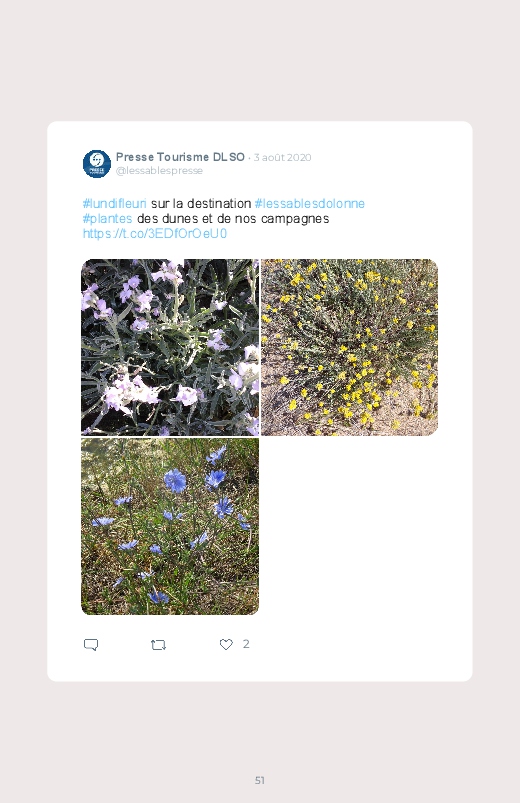Open the #lessablesdolonne hashtag

pos(310,203)
